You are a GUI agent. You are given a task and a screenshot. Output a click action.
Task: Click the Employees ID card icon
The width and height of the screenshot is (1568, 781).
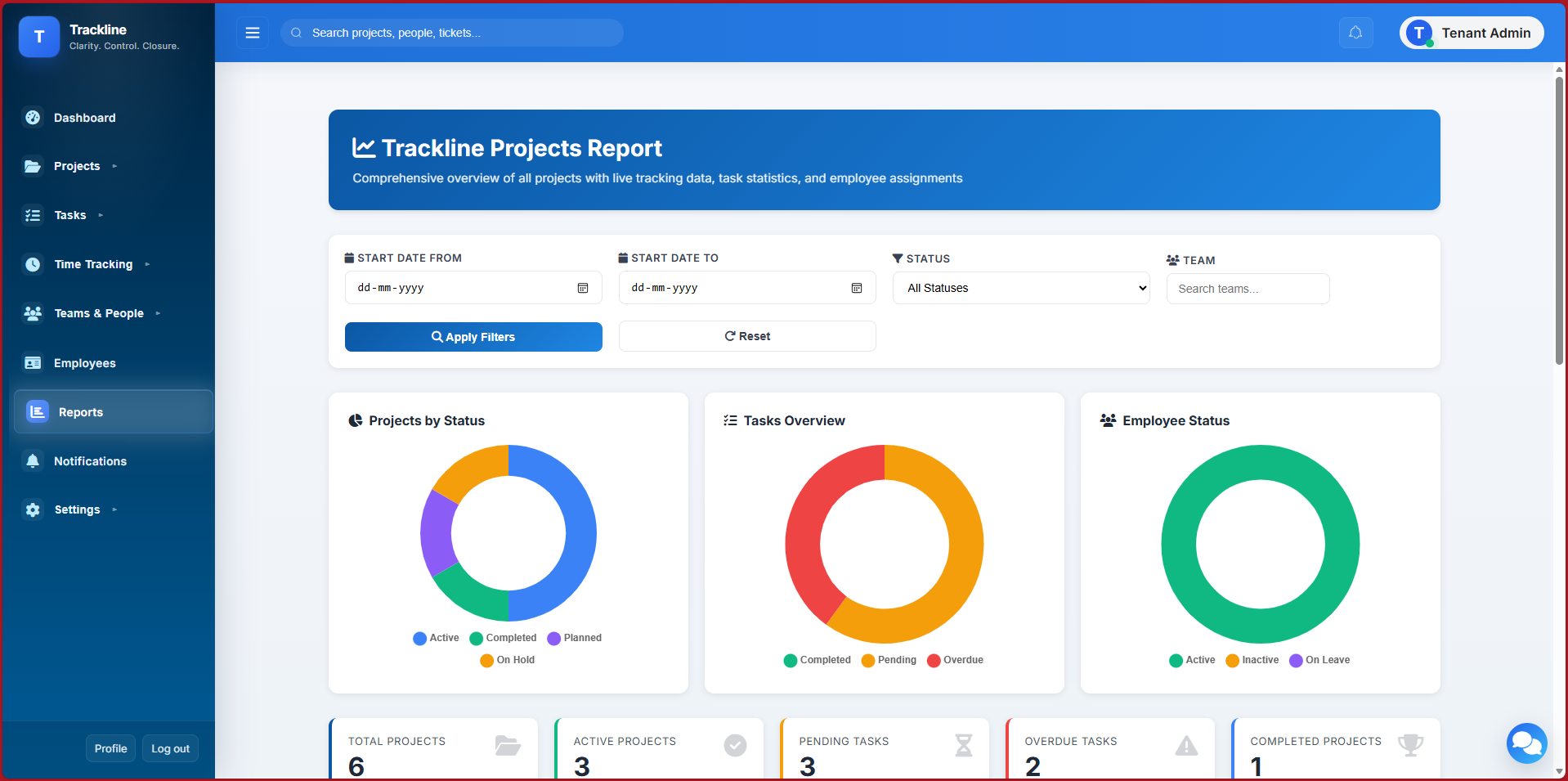(x=33, y=363)
